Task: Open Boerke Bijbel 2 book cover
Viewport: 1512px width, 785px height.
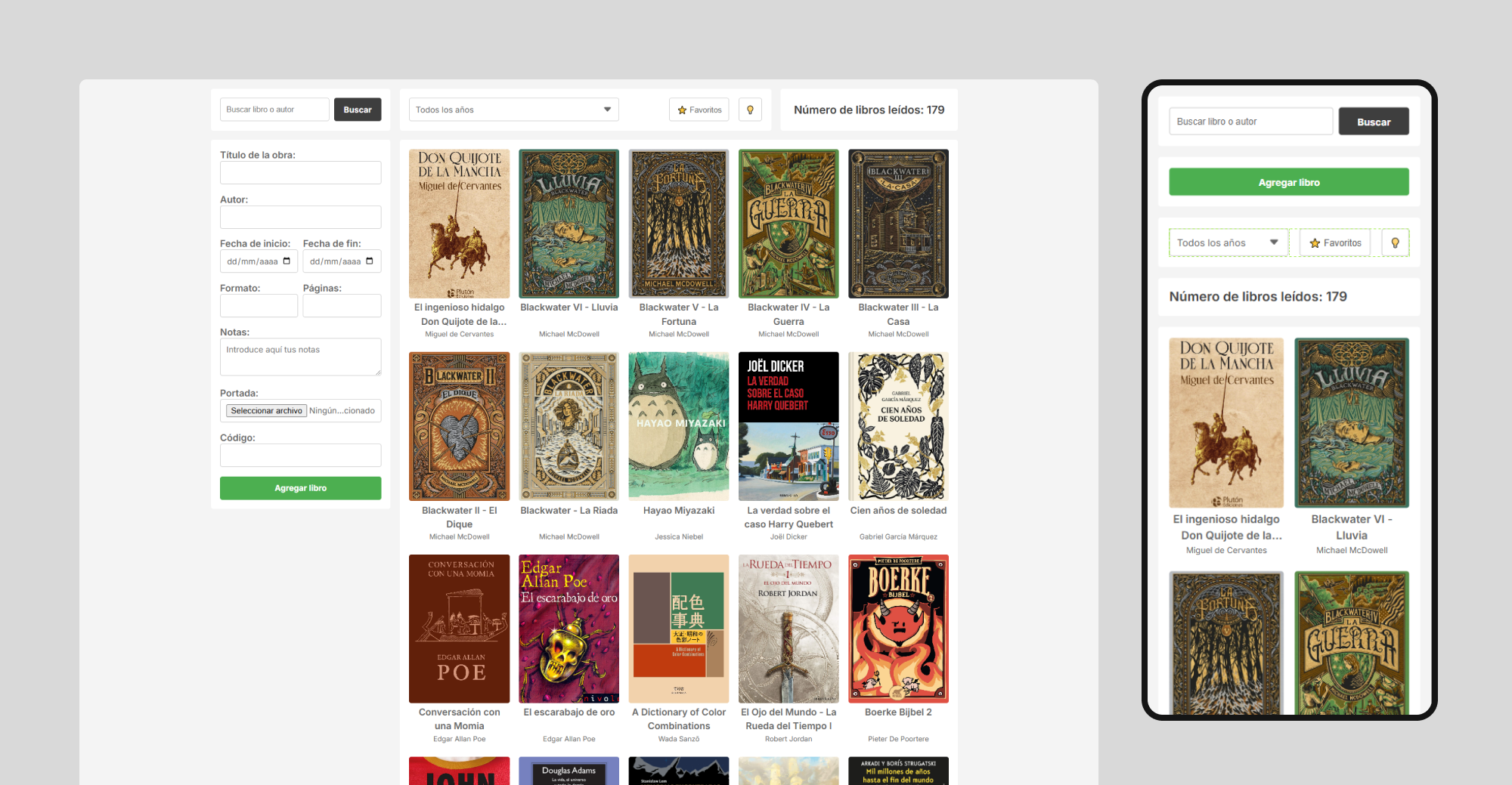Action: (x=898, y=629)
